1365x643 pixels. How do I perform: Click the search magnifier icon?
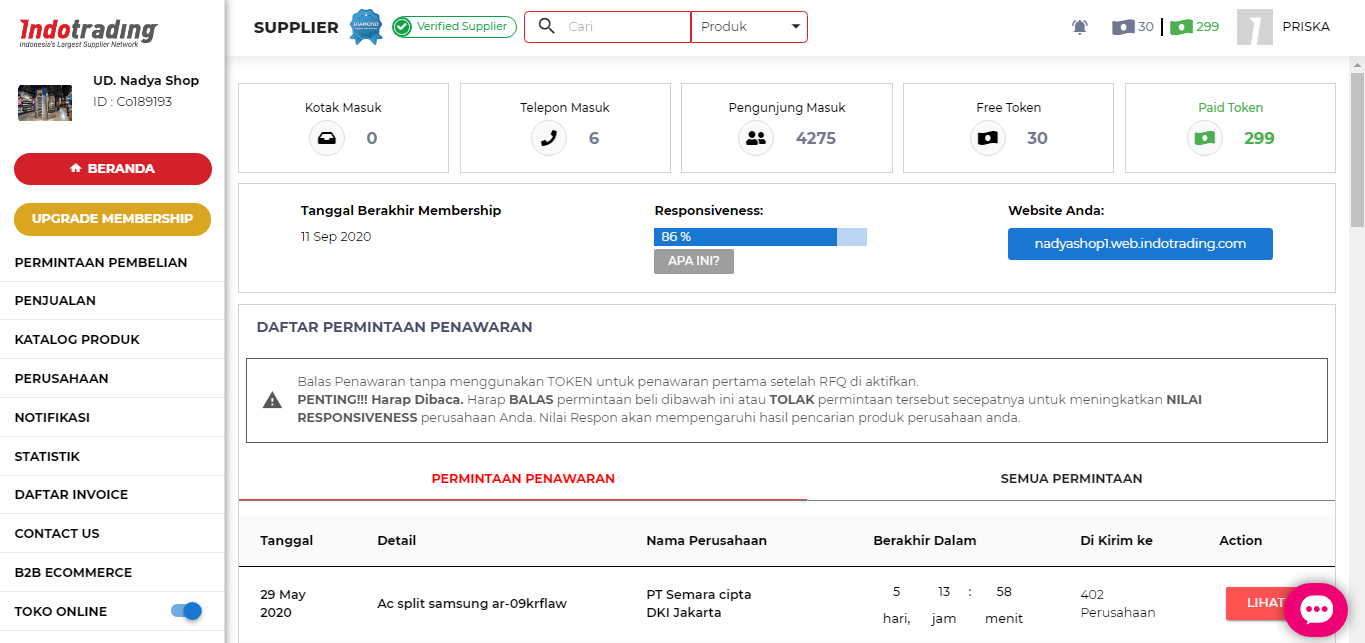tap(546, 26)
